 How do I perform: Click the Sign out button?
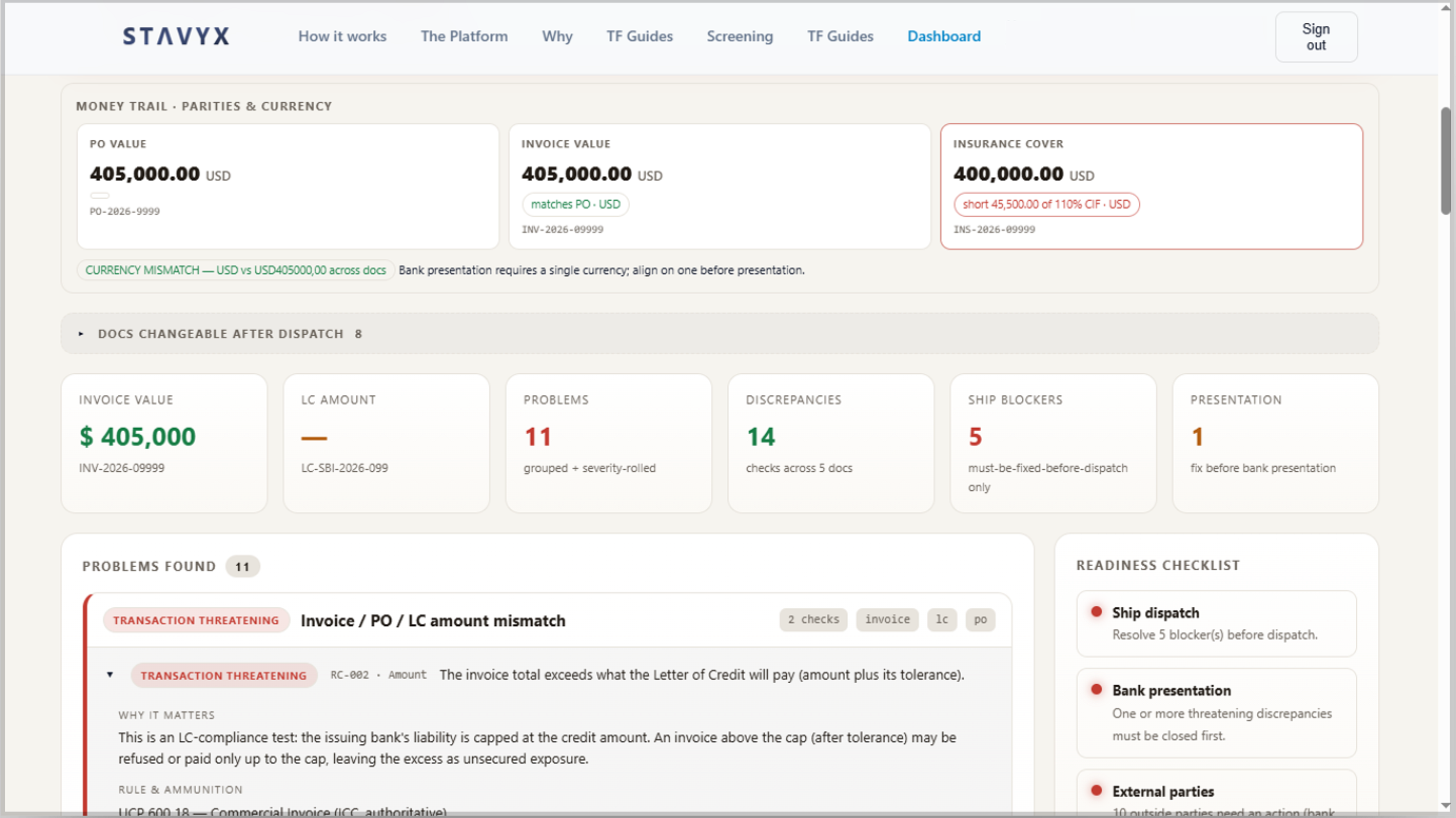click(1316, 37)
